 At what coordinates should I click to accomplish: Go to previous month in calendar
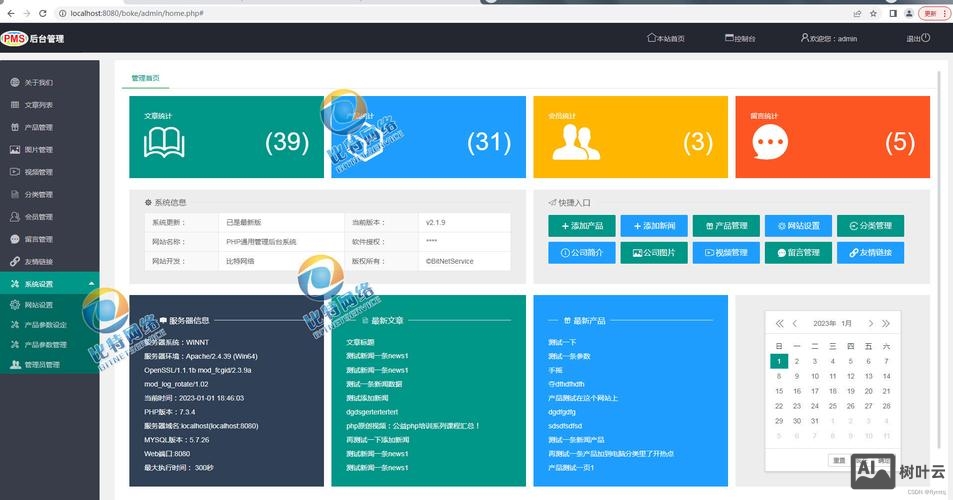[x=795, y=323]
